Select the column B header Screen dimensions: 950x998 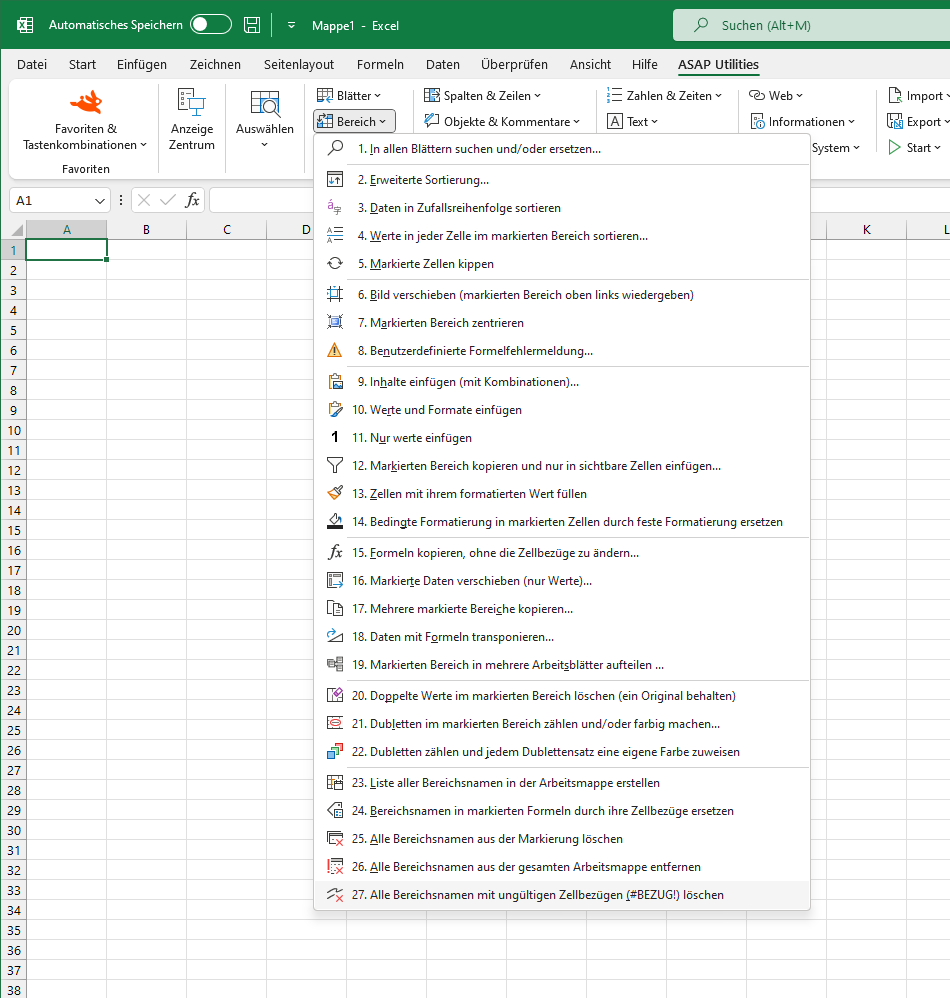(x=146, y=230)
